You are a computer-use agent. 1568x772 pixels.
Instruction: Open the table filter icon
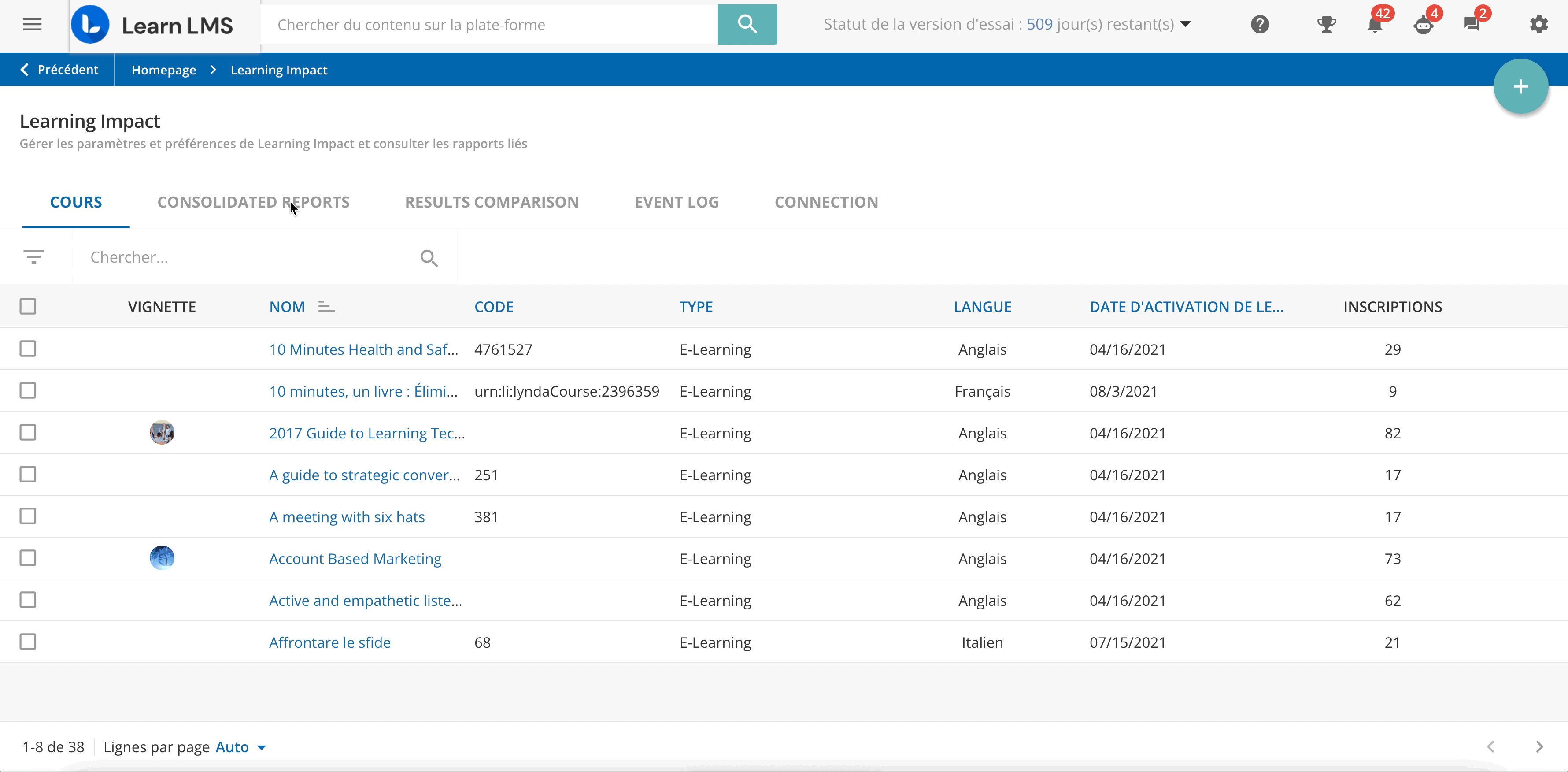pos(34,257)
